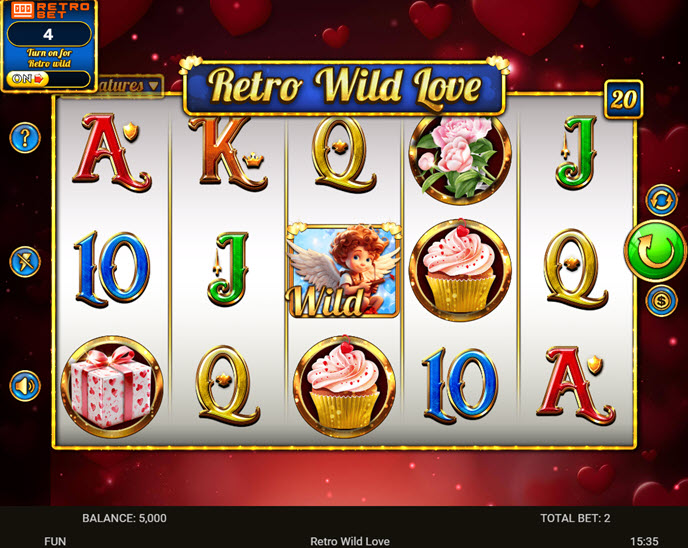Click the Retro Bet value 4 field
This screenshot has height=548, width=688.
pyautogui.click(x=49, y=34)
